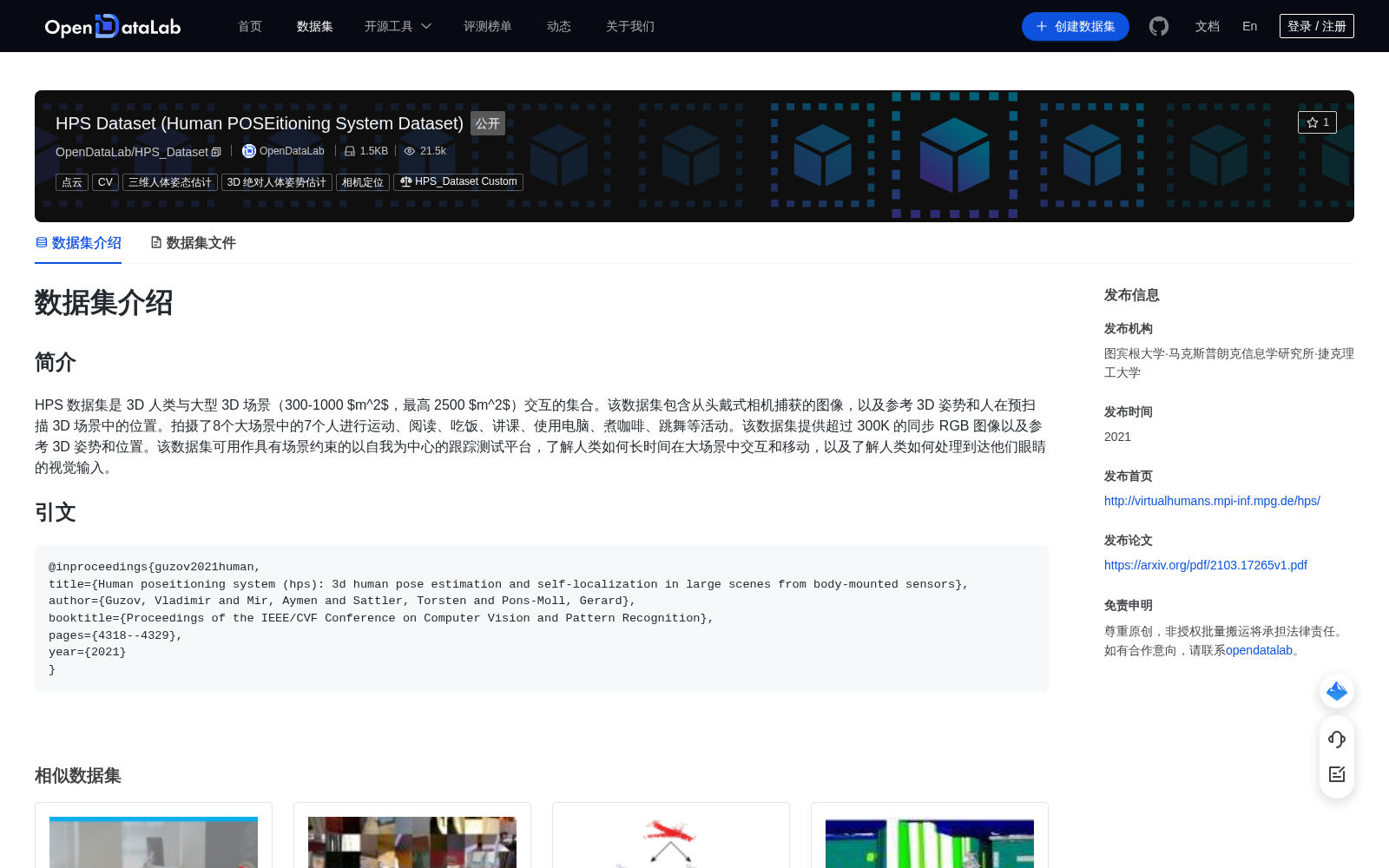
Task: Click the 点云 tag
Action: (72, 182)
